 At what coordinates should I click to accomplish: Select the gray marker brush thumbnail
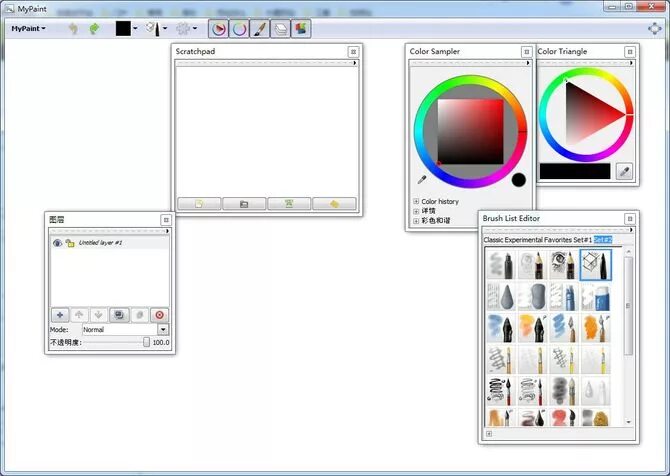(501, 265)
